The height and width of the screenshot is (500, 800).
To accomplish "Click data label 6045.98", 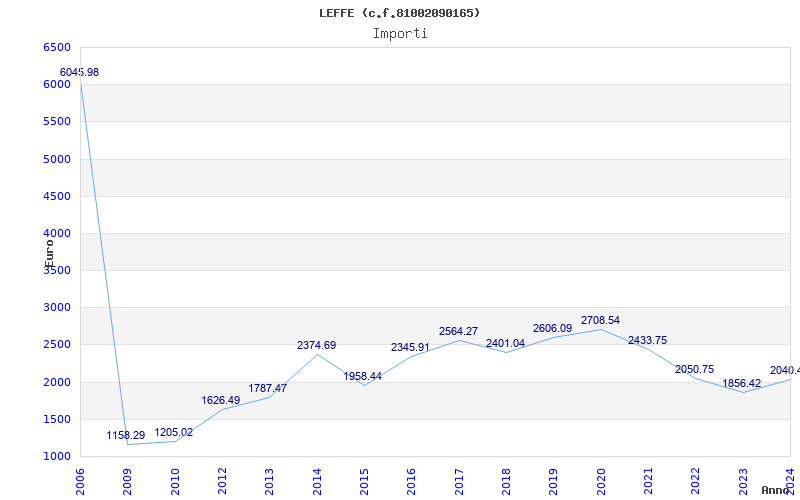I will pyautogui.click(x=79, y=72).
